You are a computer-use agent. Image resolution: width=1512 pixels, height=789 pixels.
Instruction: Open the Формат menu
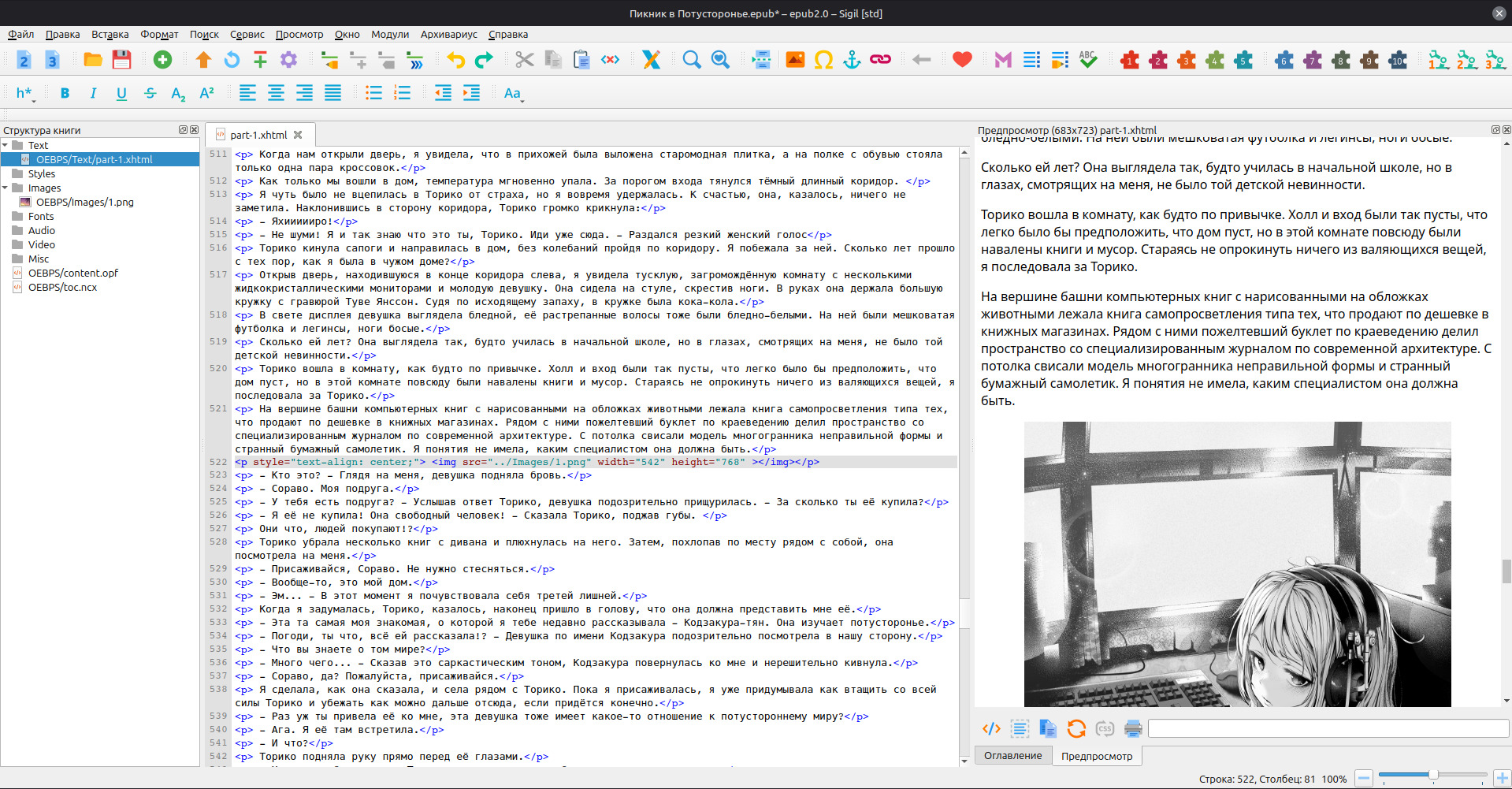click(159, 34)
